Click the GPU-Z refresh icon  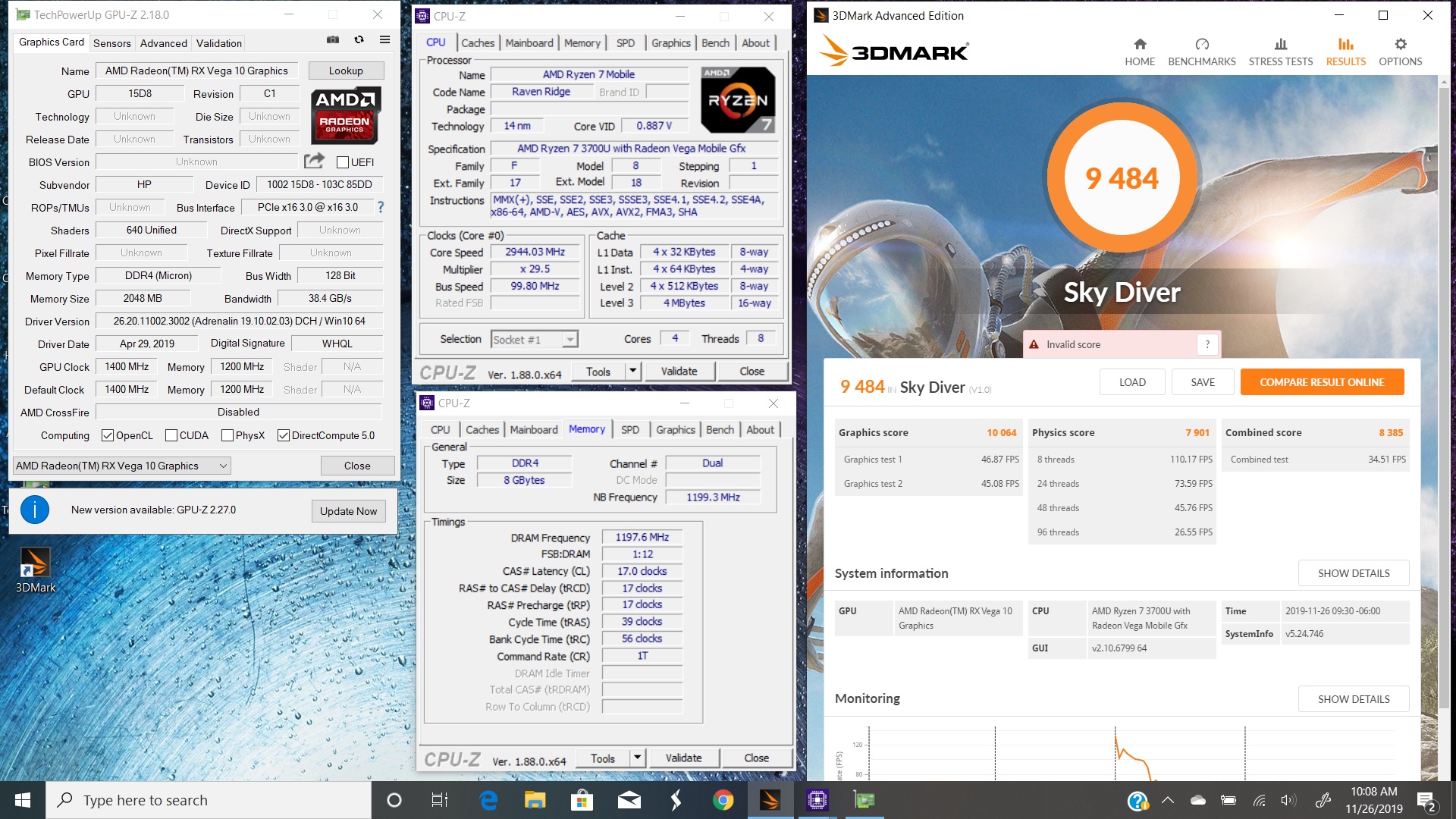(x=359, y=40)
